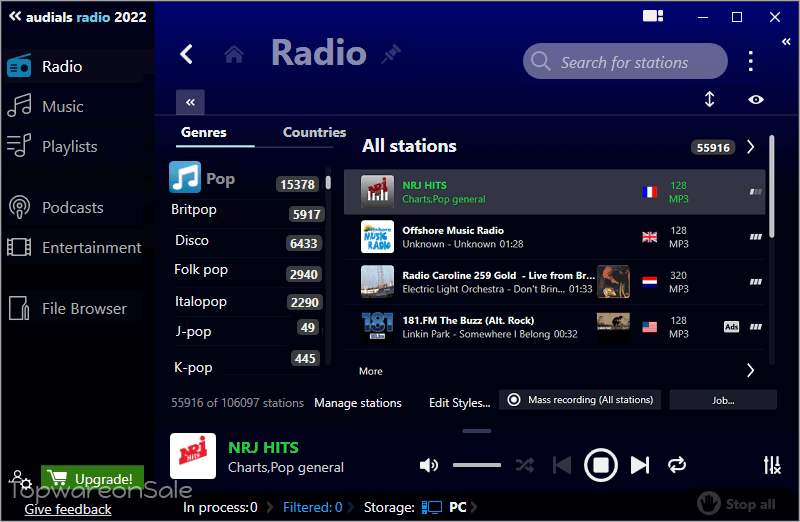The height and width of the screenshot is (522, 800).
Task: Play Offshore Music Radio station
Action: click(555, 237)
